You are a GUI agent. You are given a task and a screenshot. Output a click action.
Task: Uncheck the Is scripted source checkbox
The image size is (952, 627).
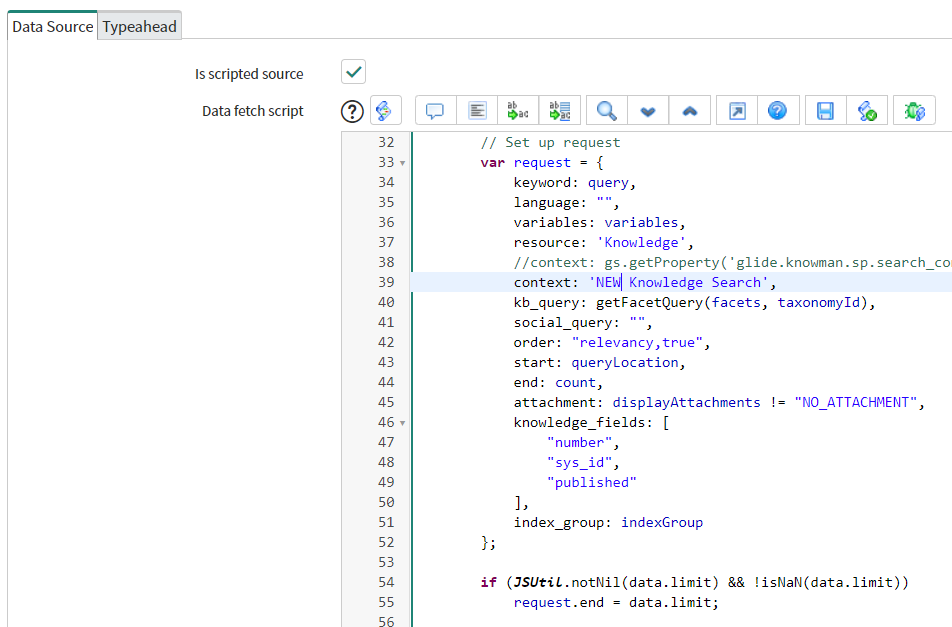[x=353, y=72]
